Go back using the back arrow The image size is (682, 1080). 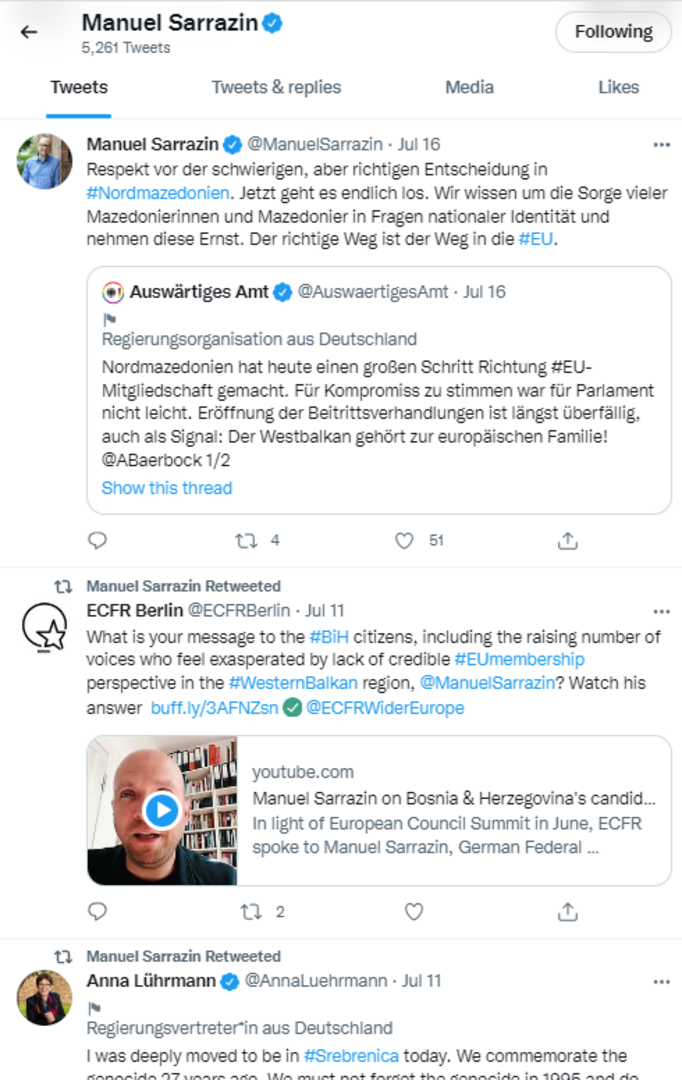tap(29, 32)
